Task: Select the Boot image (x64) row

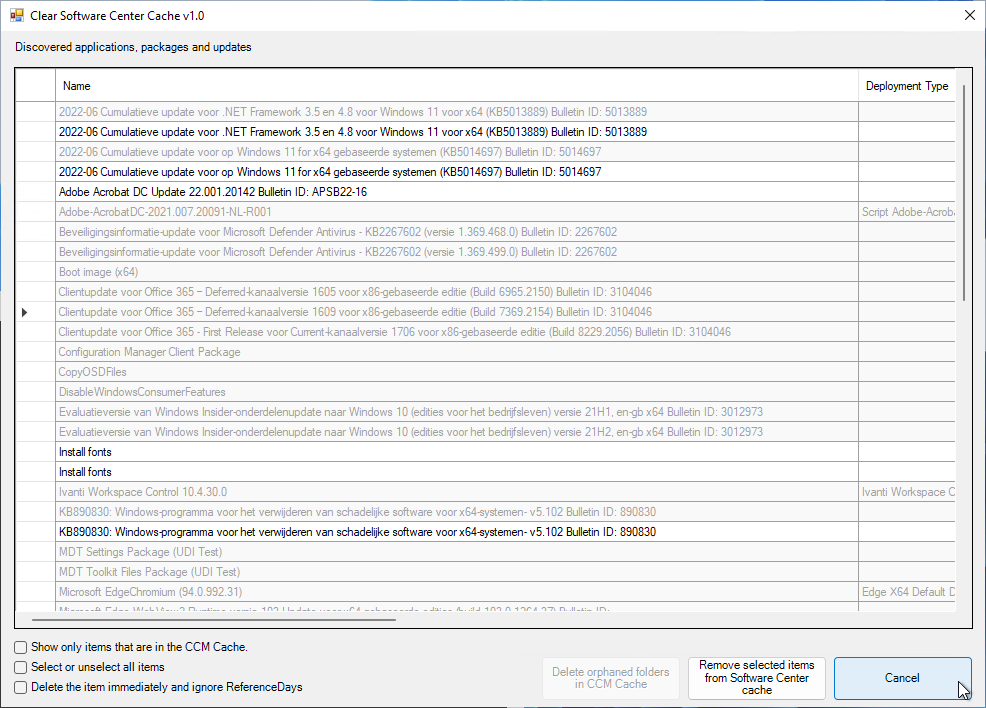Action: tap(98, 272)
